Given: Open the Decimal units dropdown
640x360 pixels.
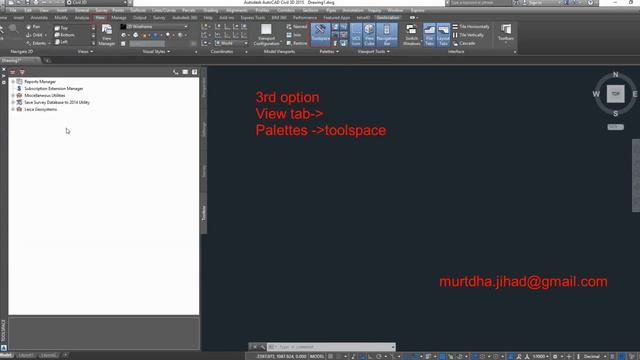Looking at the screenshot, I should [x=595, y=356].
